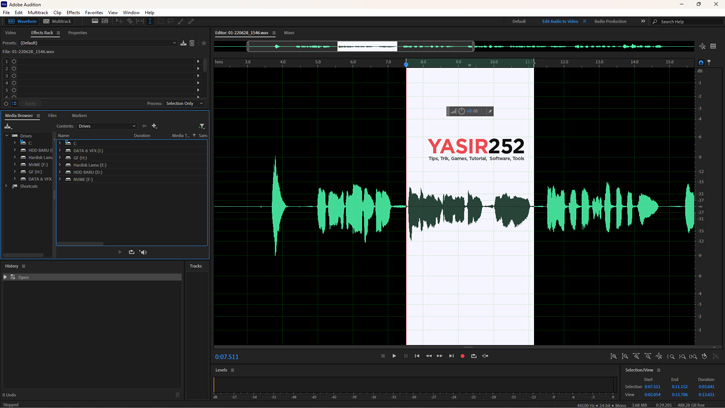
Task: Open the Clip menu
Action: [x=57, y=12]
